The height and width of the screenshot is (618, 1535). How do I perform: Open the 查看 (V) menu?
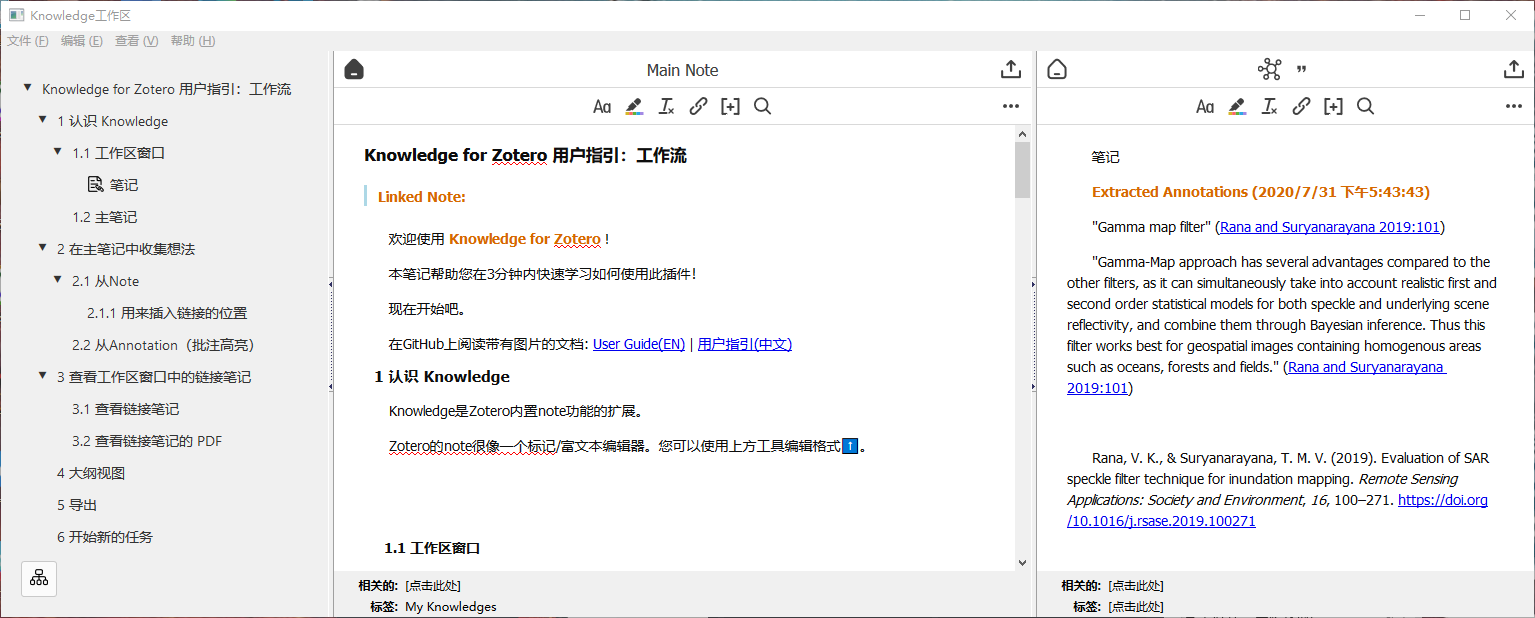(136, 41)
